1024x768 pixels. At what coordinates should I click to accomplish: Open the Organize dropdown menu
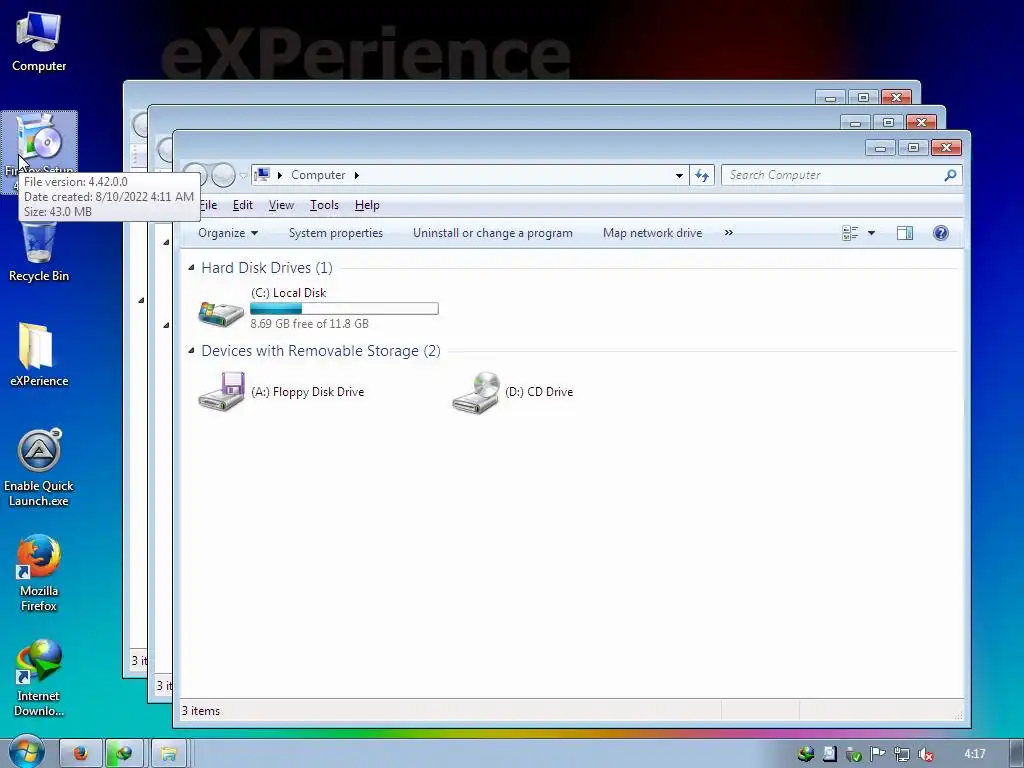pyautogui.click(x=228, y=233)
